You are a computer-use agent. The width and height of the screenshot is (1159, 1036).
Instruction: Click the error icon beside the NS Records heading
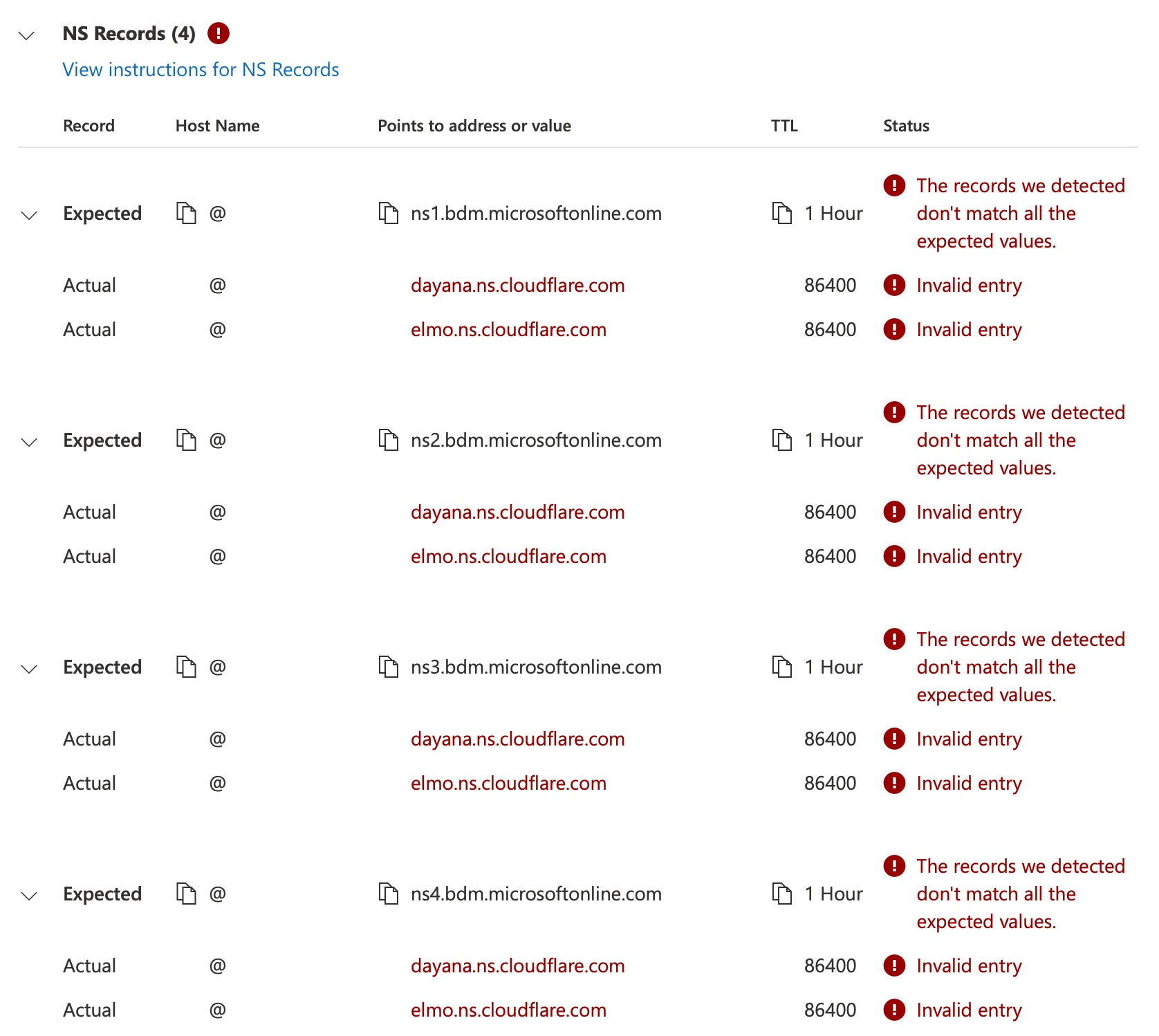click(219, 33)
